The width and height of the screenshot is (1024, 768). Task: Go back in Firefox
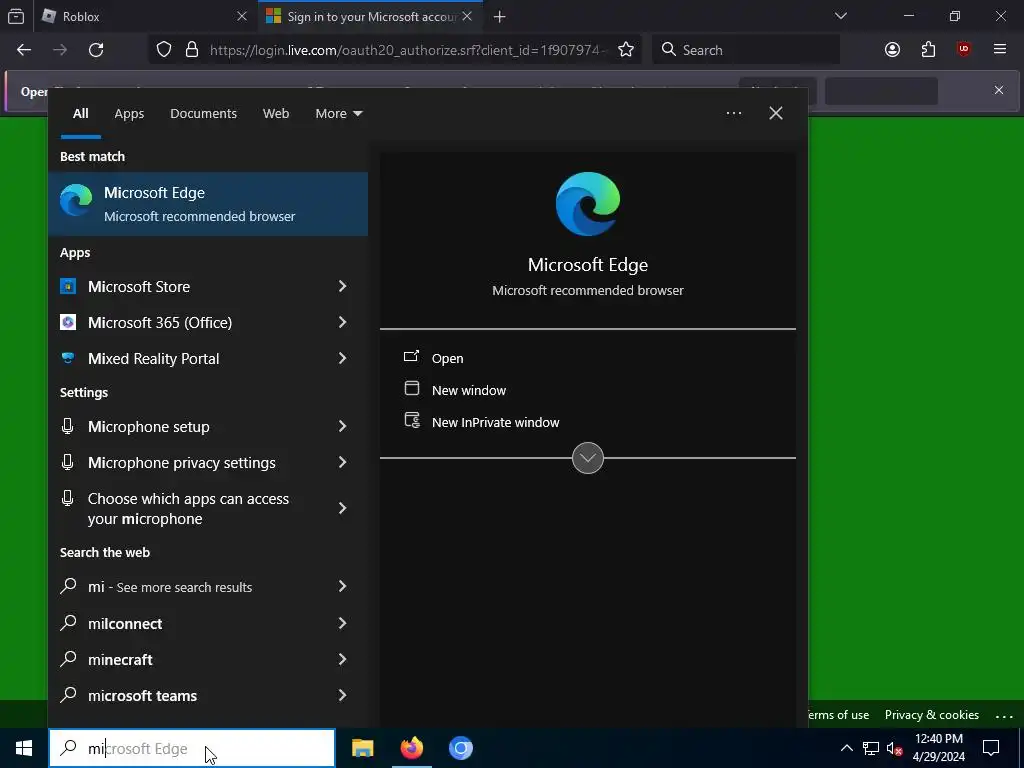pyautogui.click(x=24, y=50)
